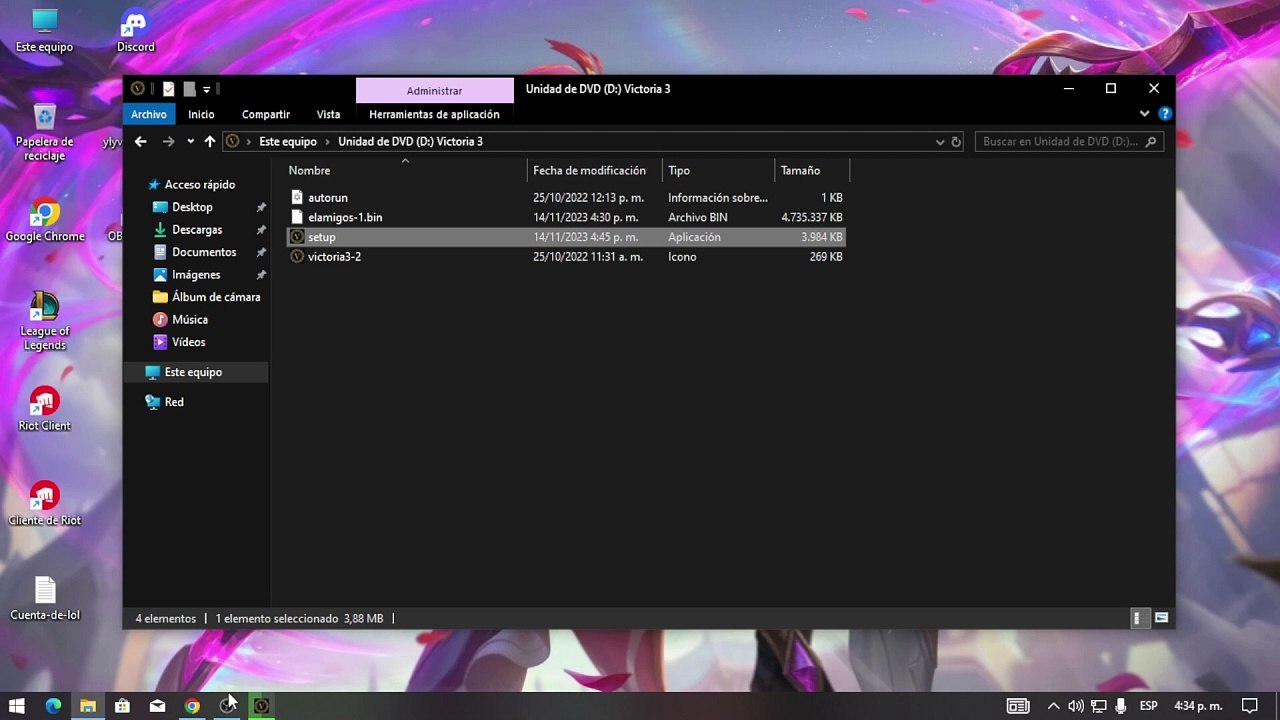Open Descargas in the navigation pane
The image size is (1280, 720).
[x=196, y=230]
